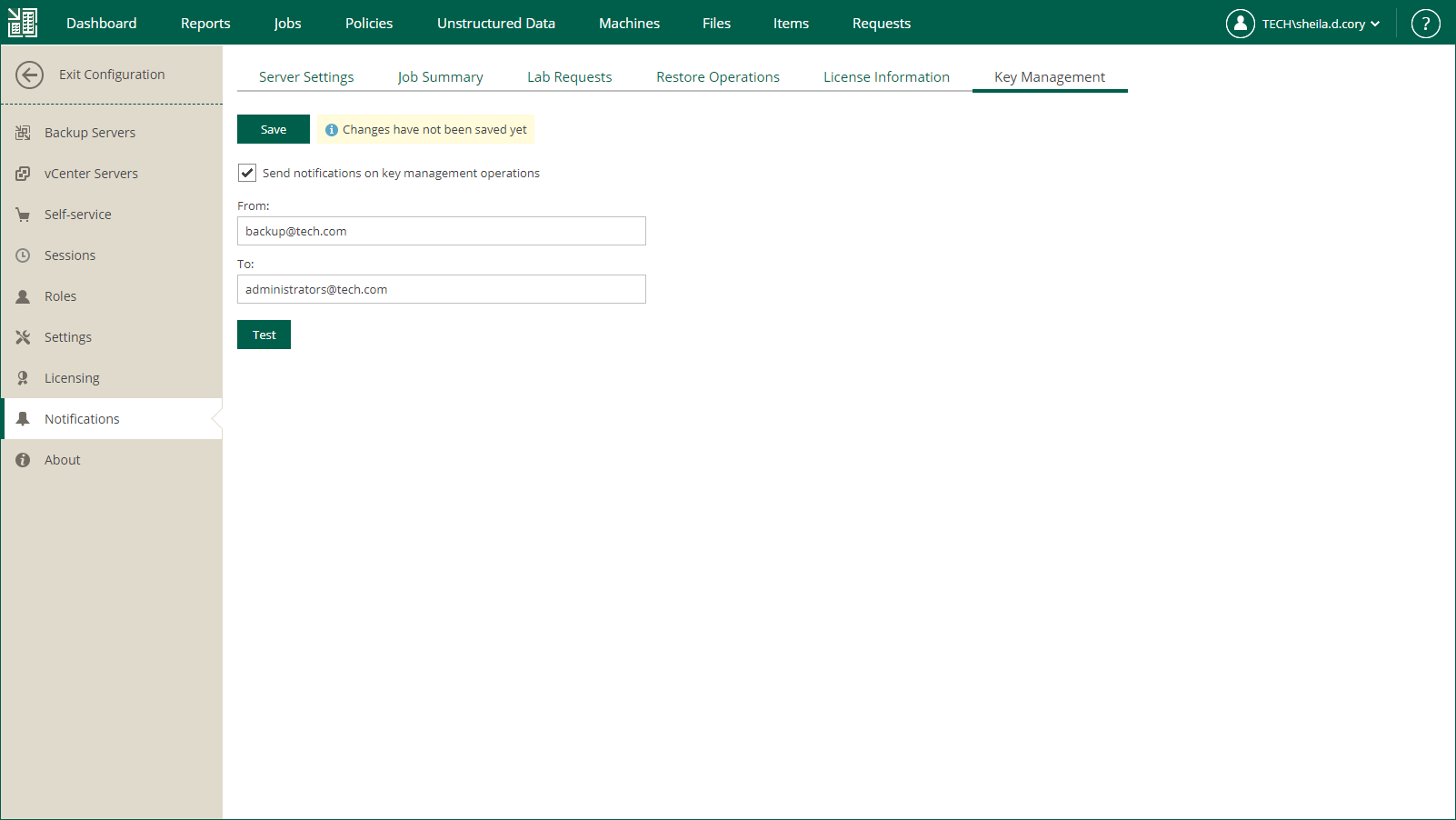1456x820 pixels.
Task: Click the Notifications bell icon
Action: (23, 419)
